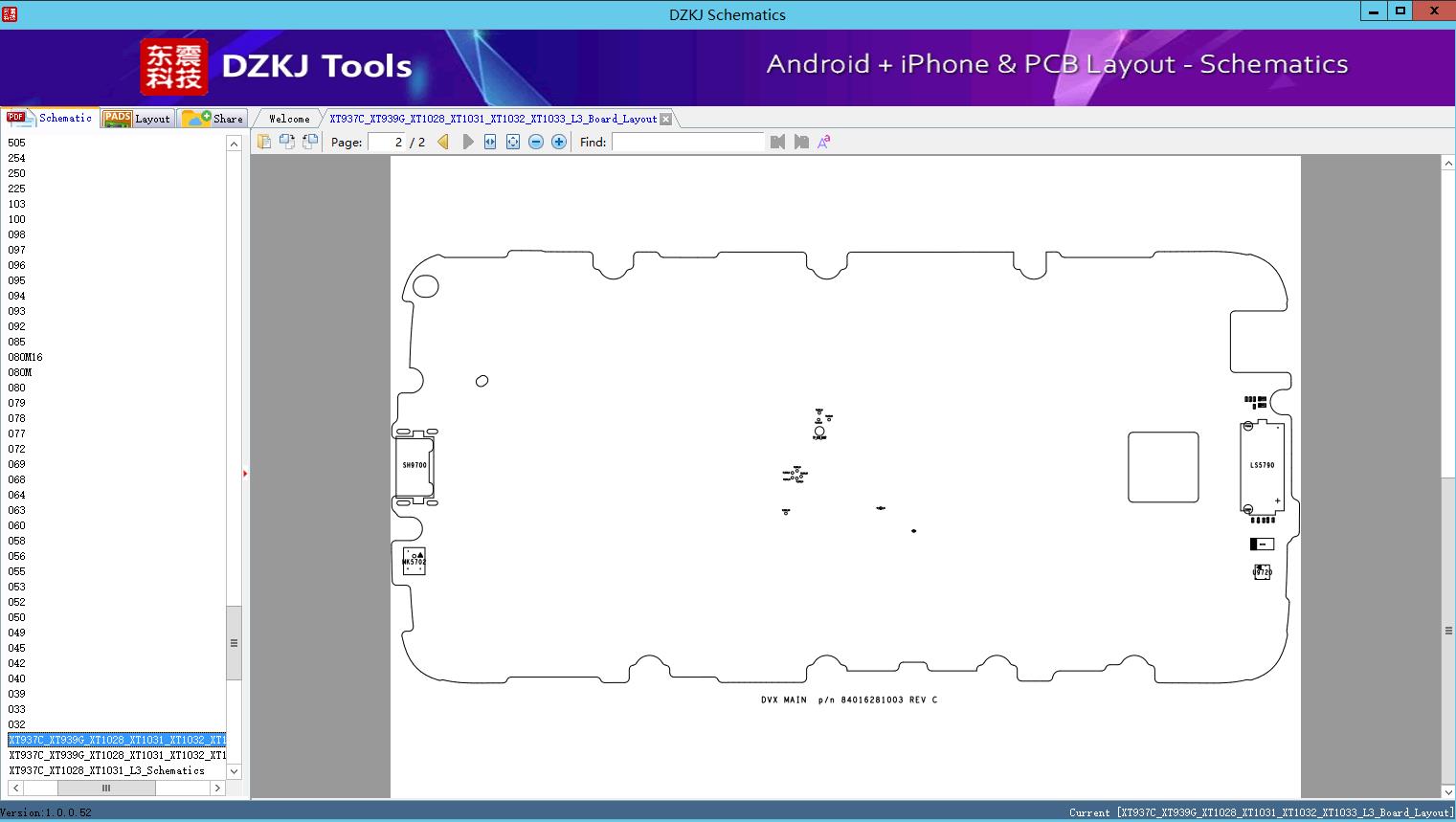Select list item 095
The height and width of the screenshot is (822, 1456).
point(17,280)
